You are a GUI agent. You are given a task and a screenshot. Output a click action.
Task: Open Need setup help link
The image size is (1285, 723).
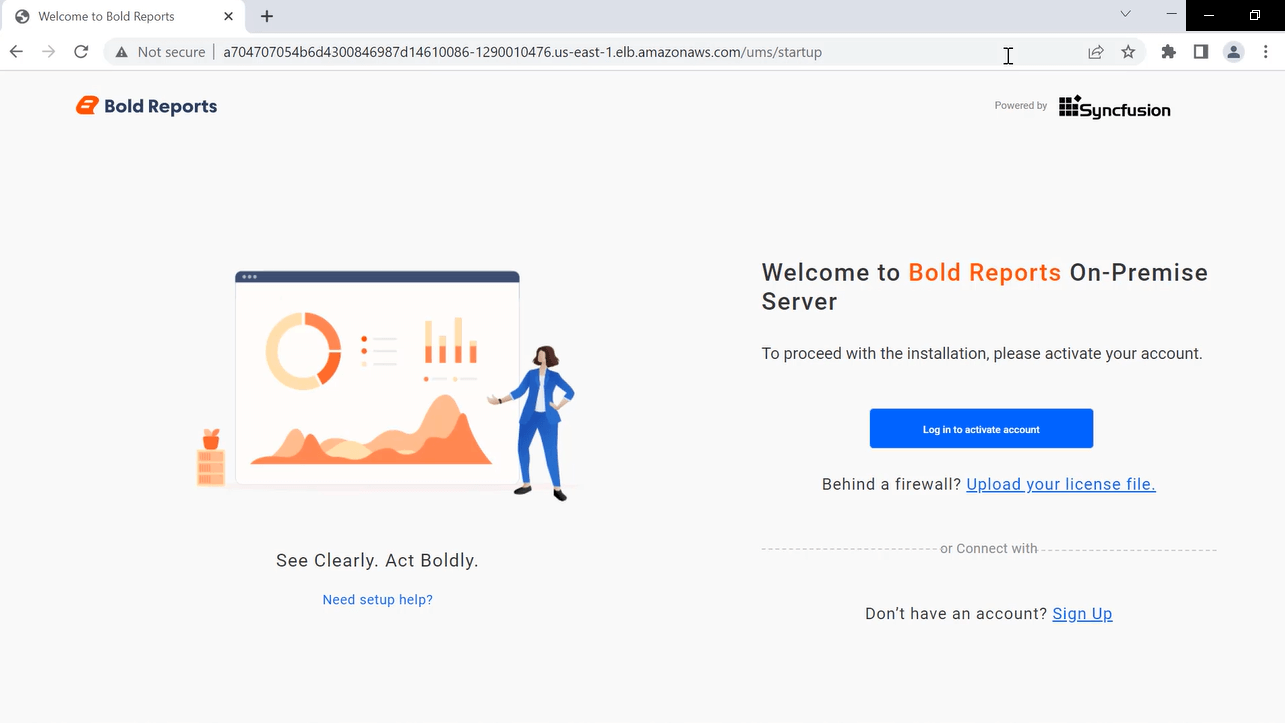pos(377,600)
